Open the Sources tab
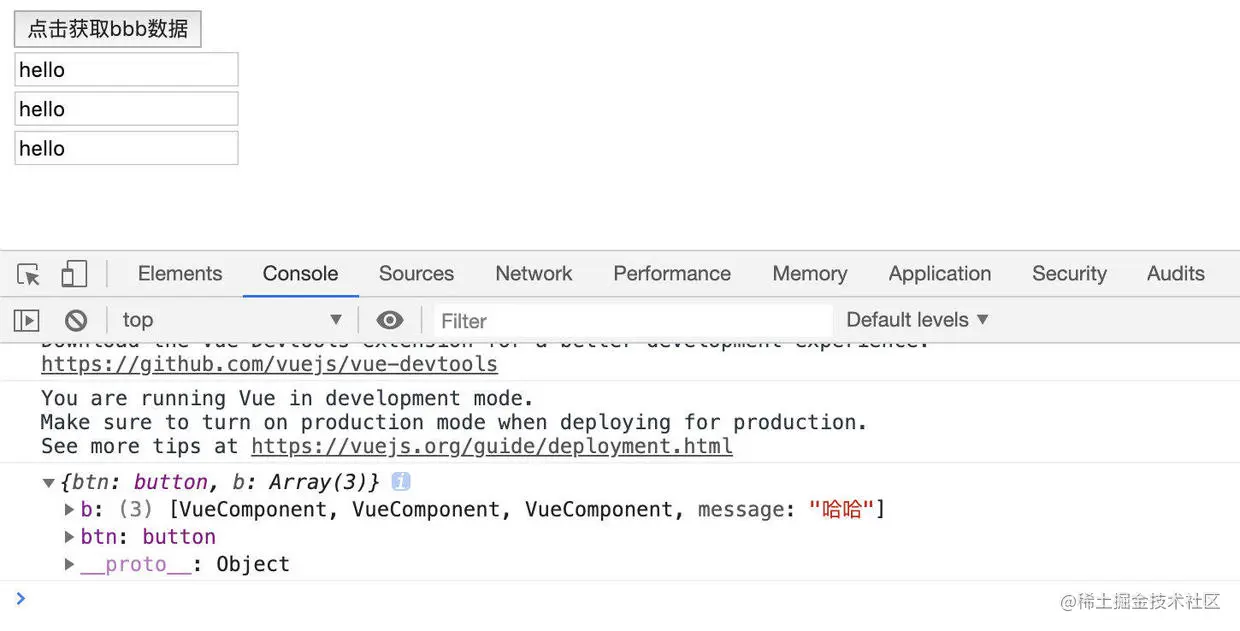Viewport: 1240px width, 631px height. (x=416, y=273)
